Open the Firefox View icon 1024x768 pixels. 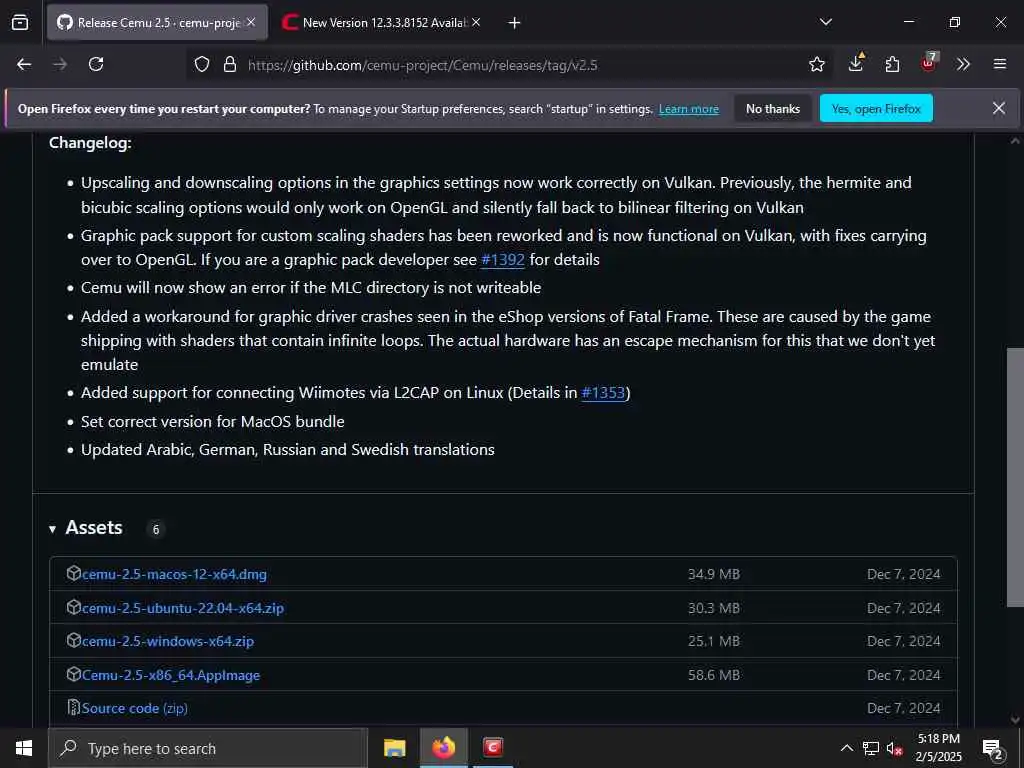(20, 22)
